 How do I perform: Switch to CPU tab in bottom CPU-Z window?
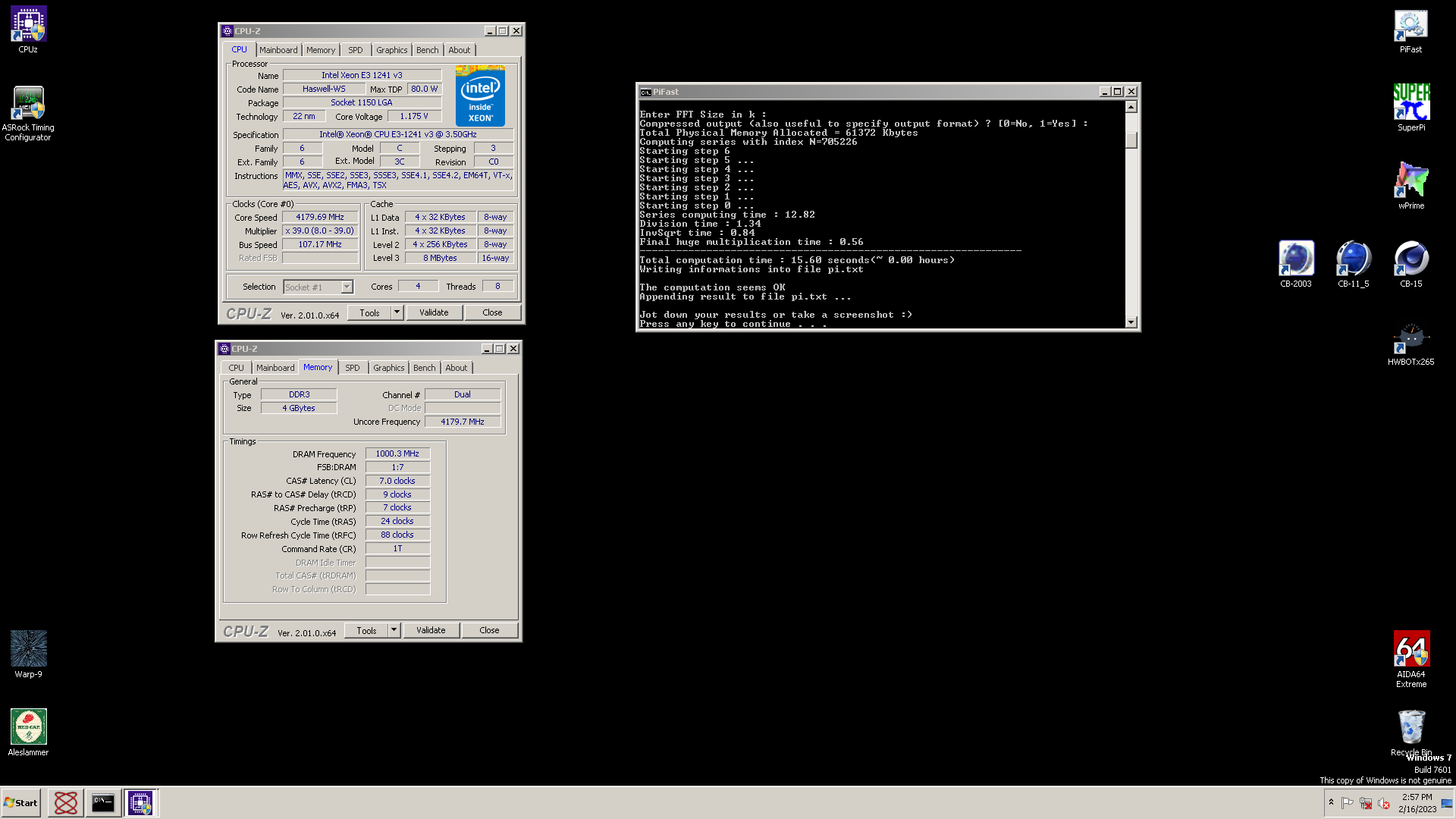[x=237, y=368]
